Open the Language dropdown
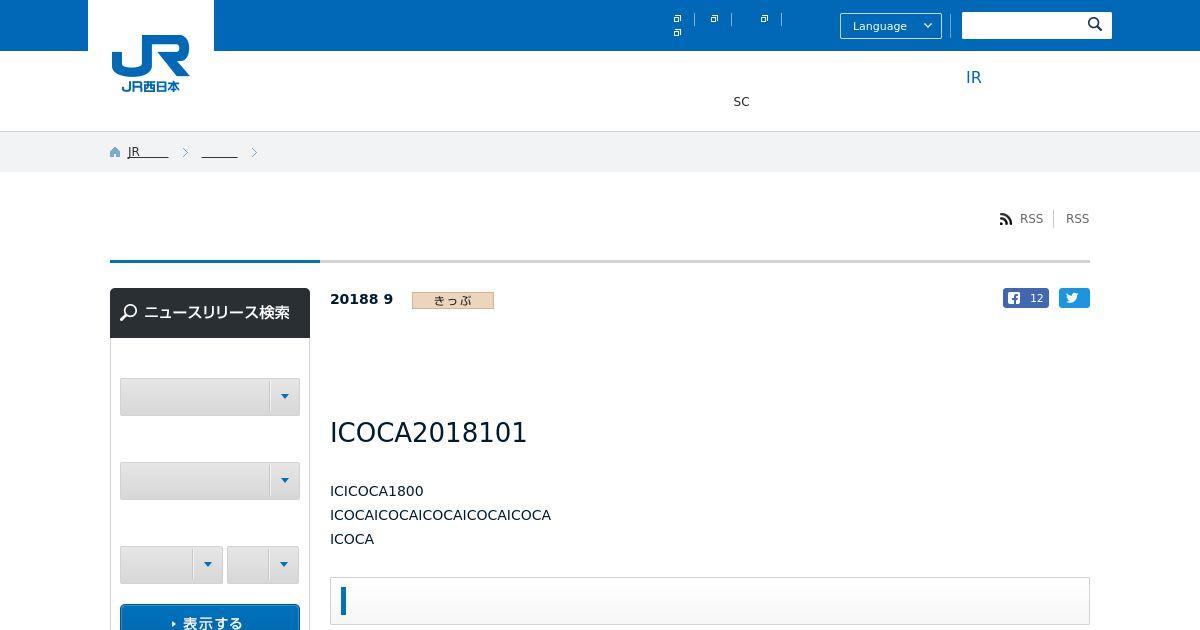Viewport: 1200px width, 630px height. (x=891, y=26)
